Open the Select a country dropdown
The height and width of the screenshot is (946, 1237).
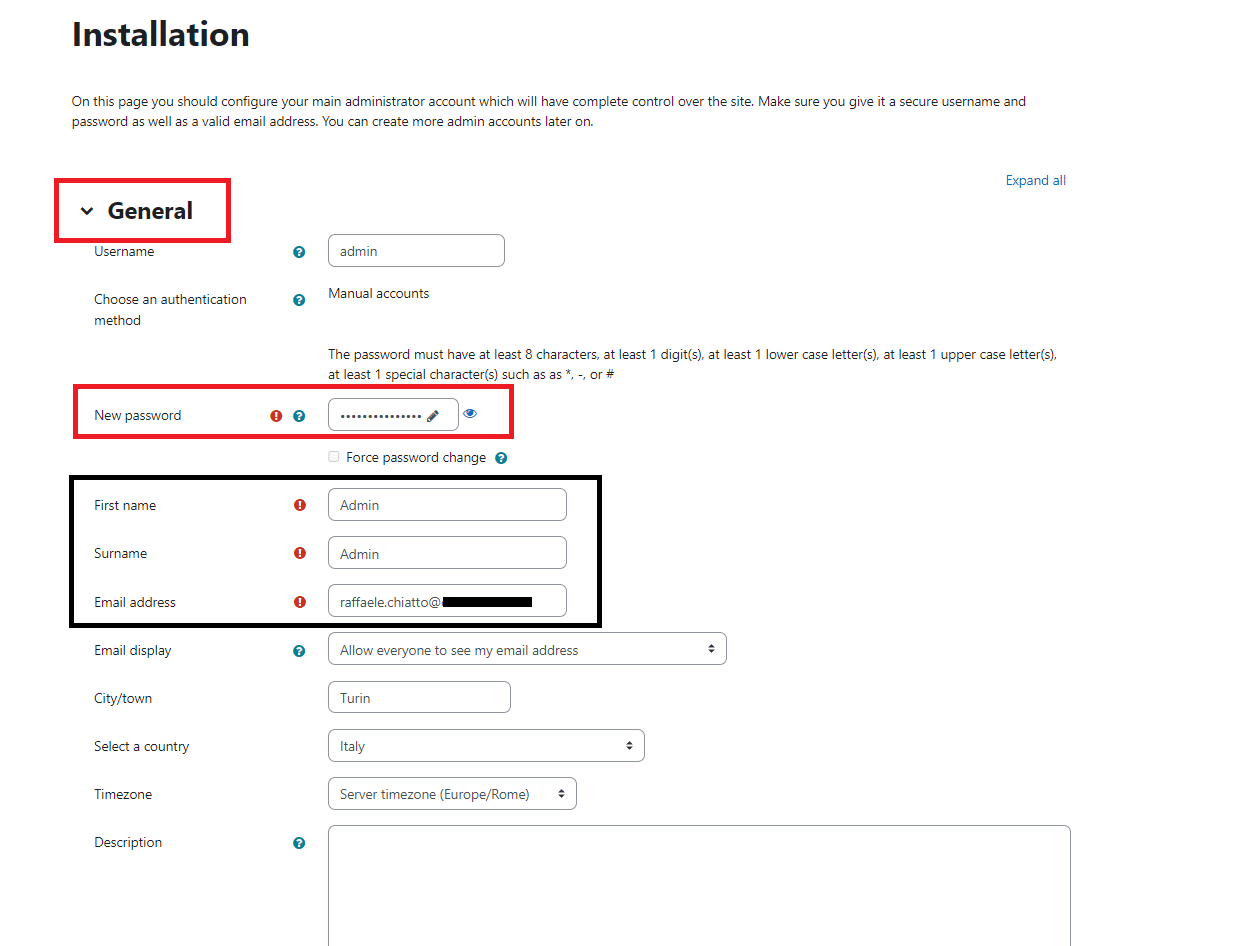pyautogui.click(x=486, y=745)
